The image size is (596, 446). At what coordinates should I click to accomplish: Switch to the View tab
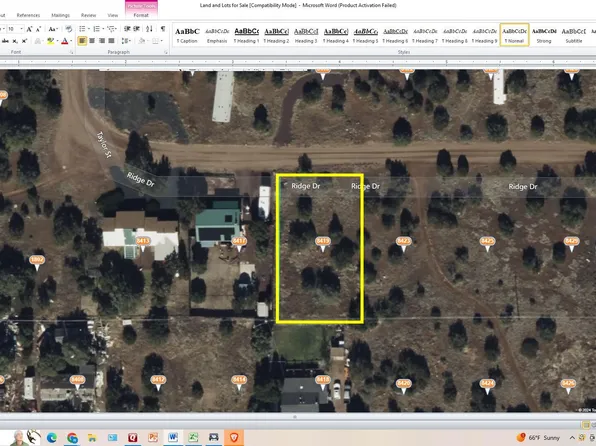coord(113,15)
